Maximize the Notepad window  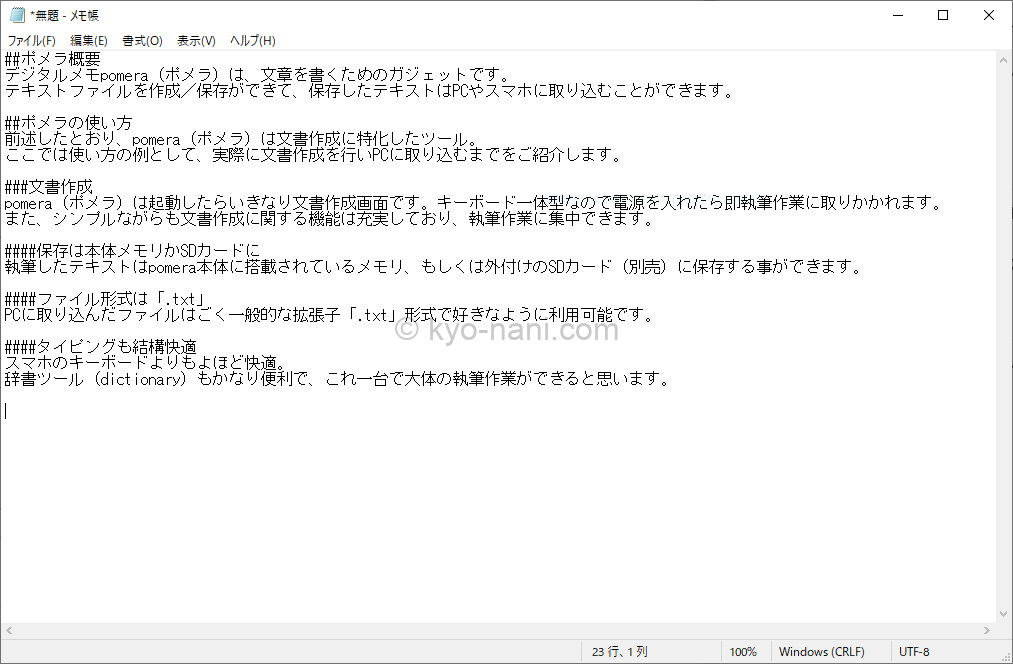(943, 15)
